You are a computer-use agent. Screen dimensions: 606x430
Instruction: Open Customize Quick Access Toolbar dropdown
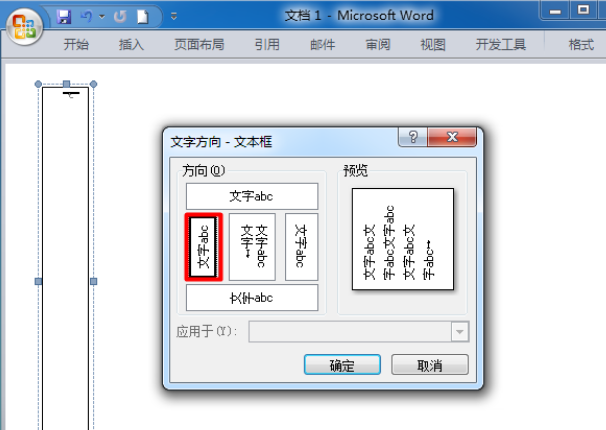tap(174, 16)
